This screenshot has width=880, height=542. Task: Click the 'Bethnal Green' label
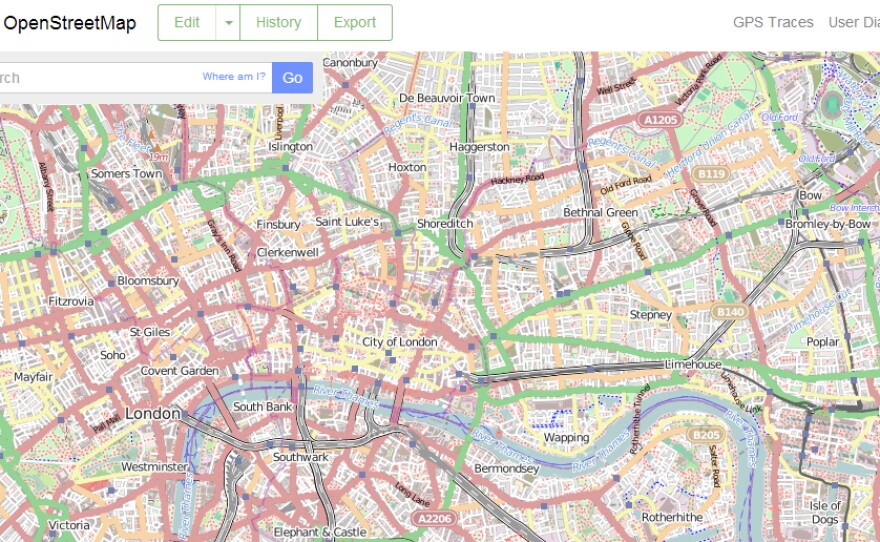tap(601, 213)
